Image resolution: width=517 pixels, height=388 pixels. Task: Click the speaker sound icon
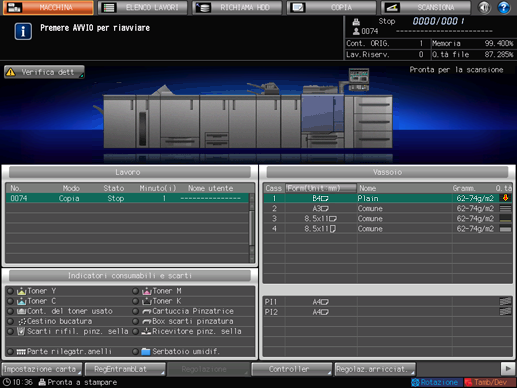(x=484, y=7)
